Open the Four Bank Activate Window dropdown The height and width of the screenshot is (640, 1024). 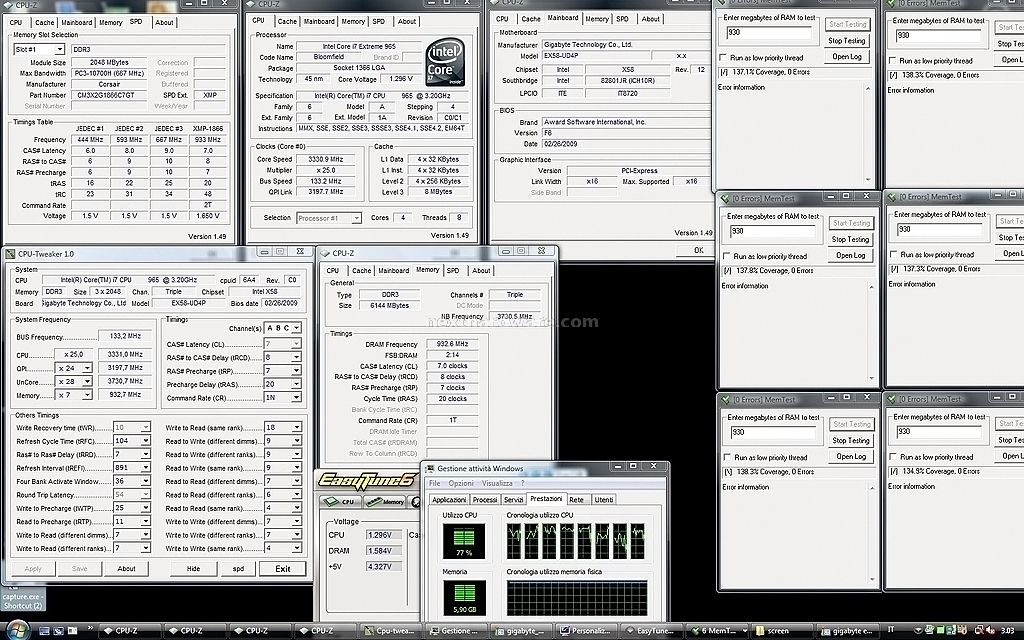(146, 481)
